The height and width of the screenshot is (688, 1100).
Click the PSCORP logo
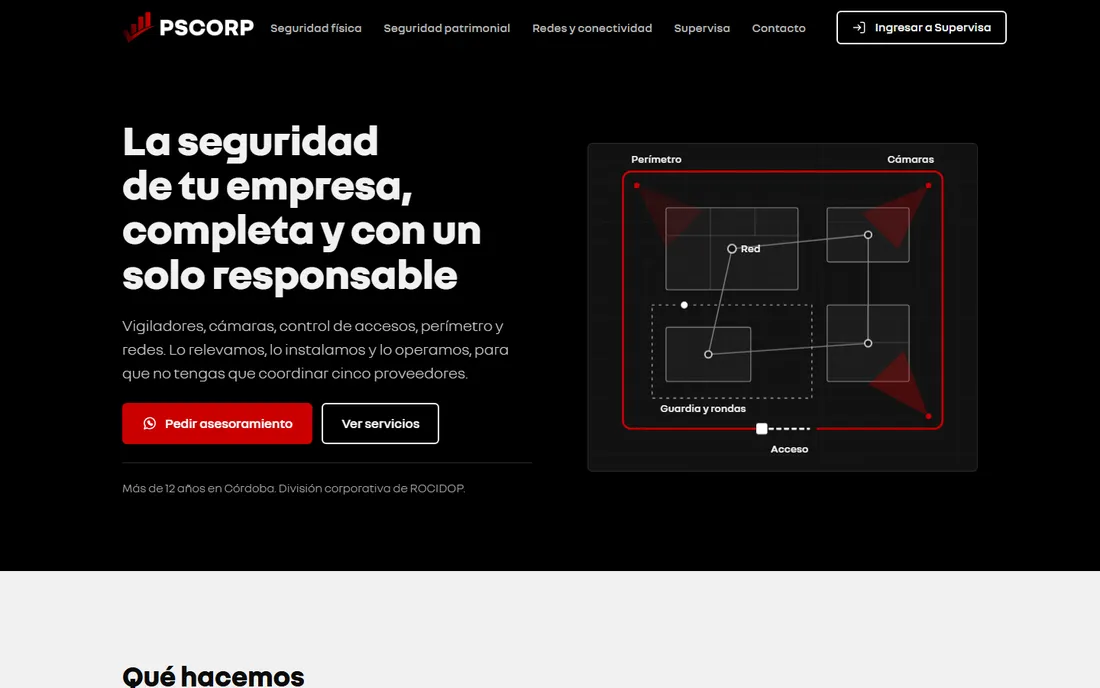coord(188,27)
